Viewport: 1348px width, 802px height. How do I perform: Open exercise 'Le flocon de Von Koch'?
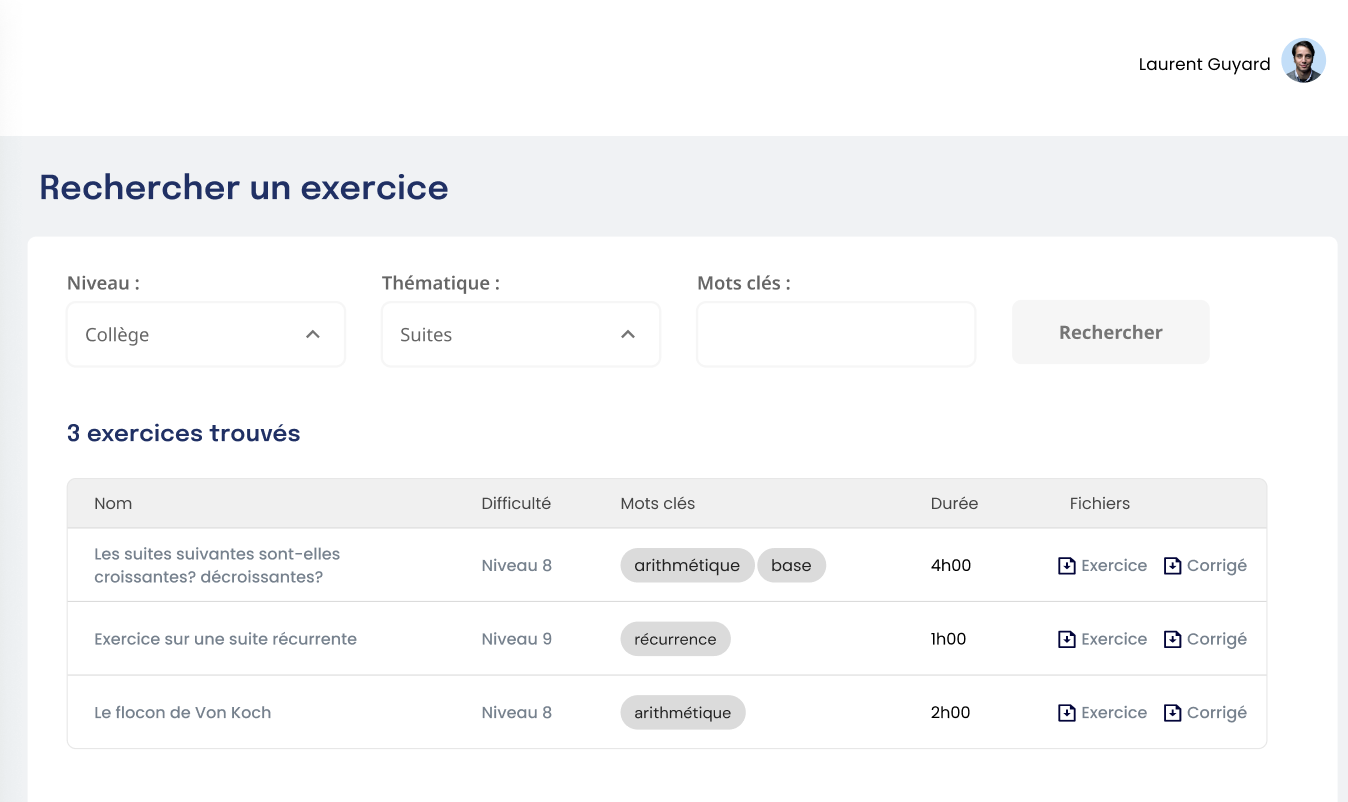pos(182,713)
